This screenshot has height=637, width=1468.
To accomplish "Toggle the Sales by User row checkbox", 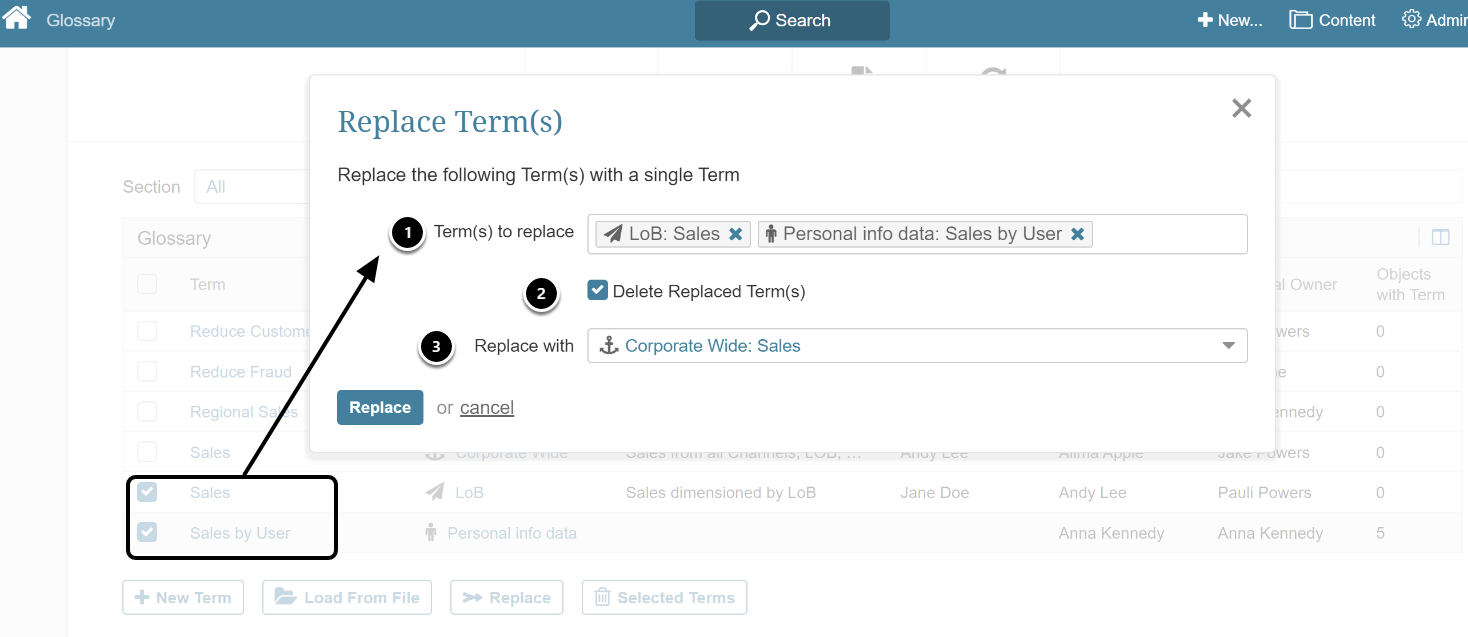I will [147, 532].
